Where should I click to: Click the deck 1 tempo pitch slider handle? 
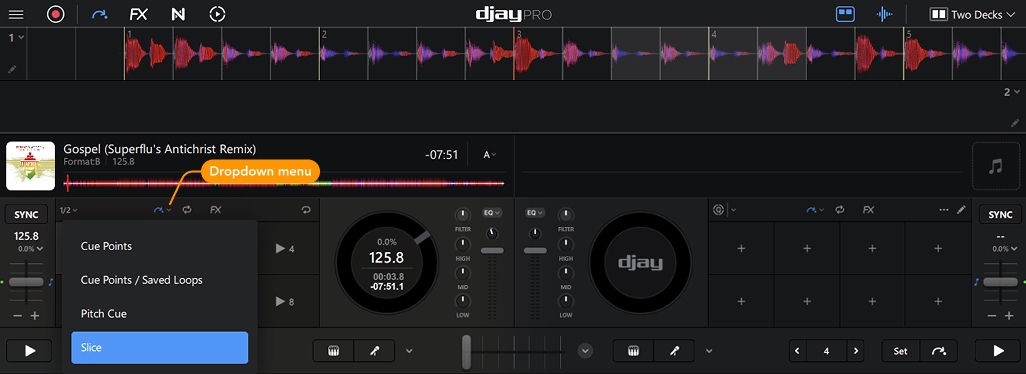(26, 282)
